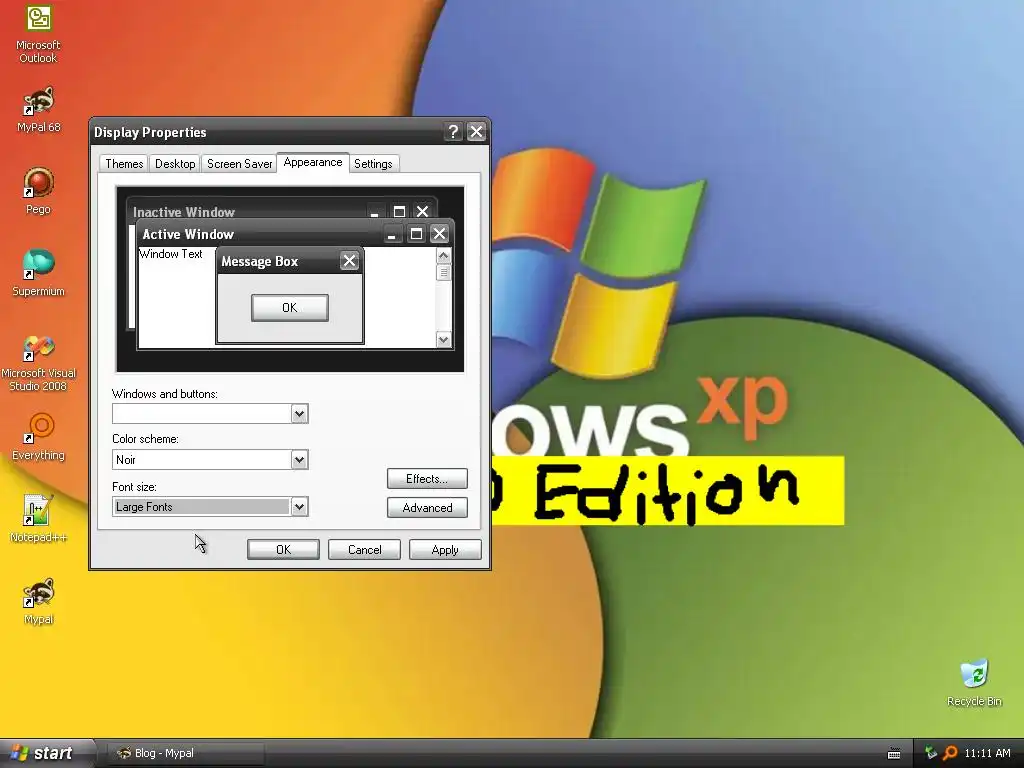Click the network tray icon
Screen dimensions: 1024x768
[x=931, y=753]
